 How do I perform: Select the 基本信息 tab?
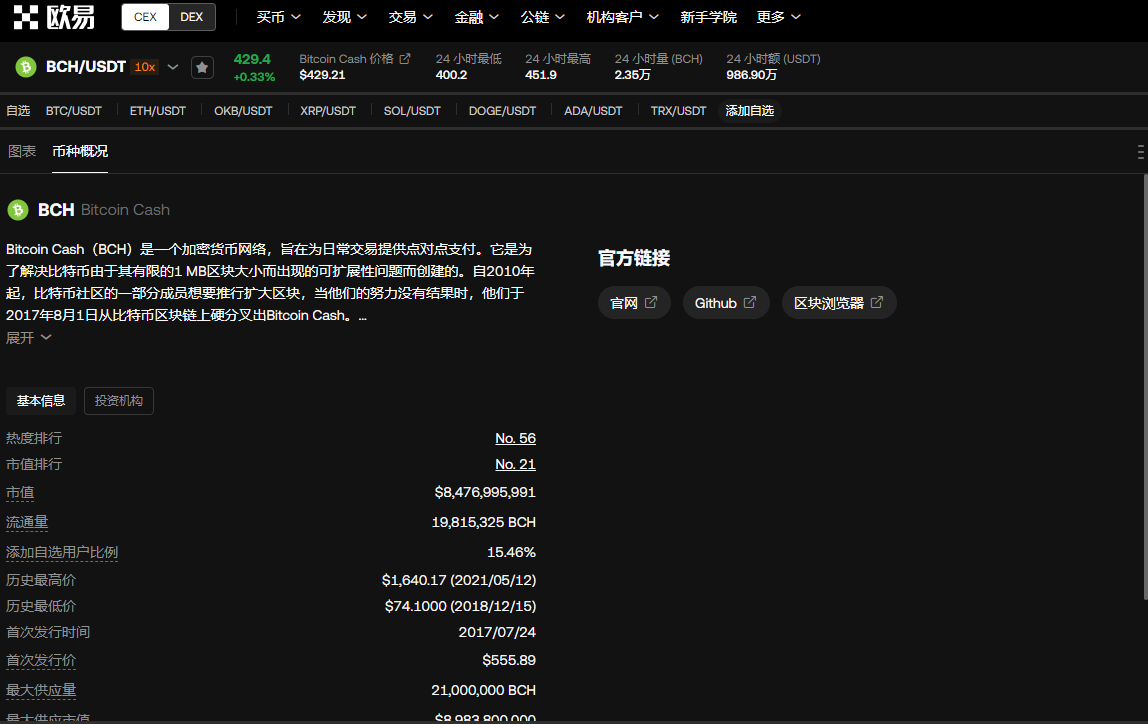click(41, 401)
